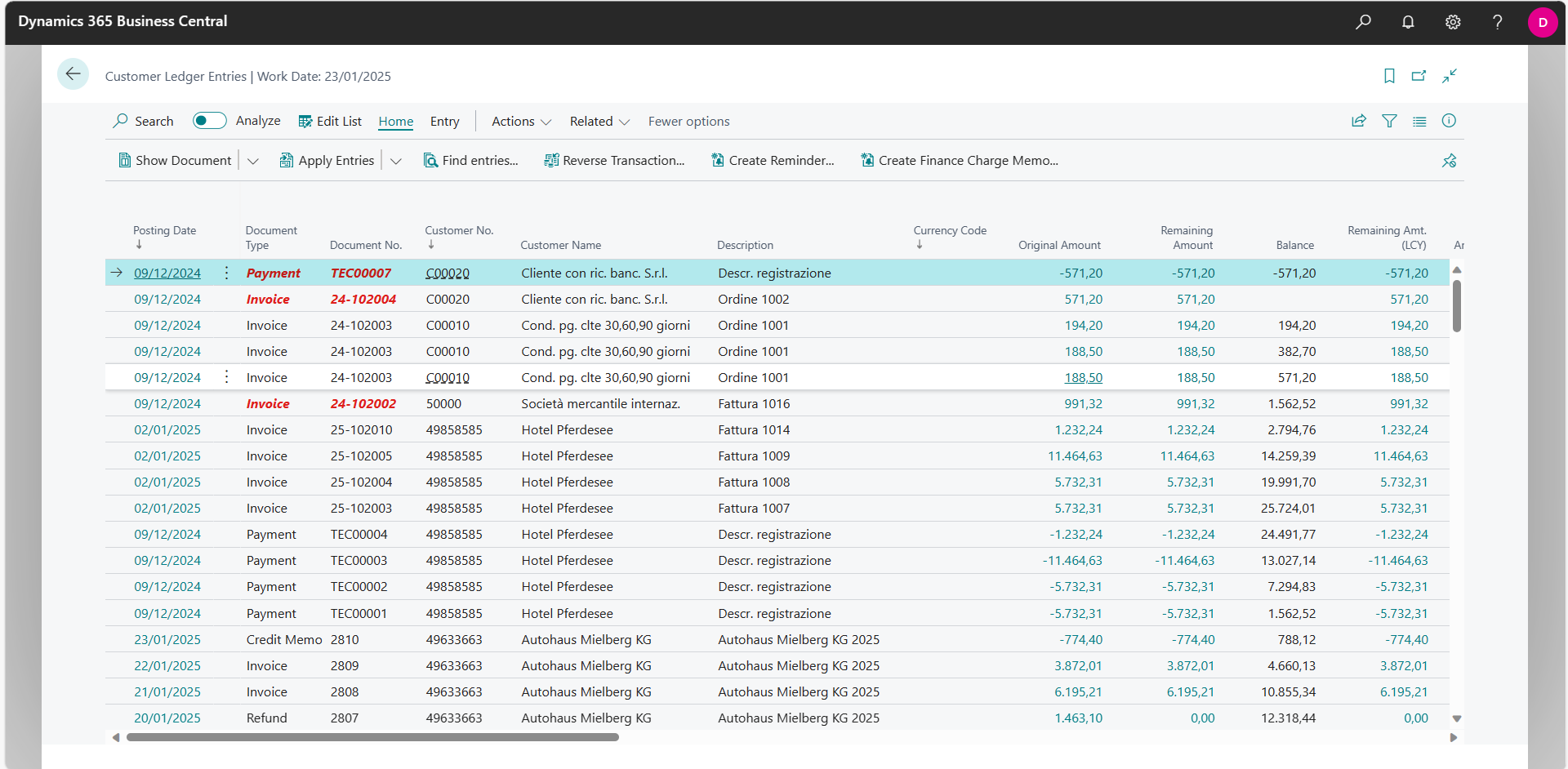The height and width of the screenshot is (769, 1568).
Task: Click the Balance column header
Action: 1295,245
